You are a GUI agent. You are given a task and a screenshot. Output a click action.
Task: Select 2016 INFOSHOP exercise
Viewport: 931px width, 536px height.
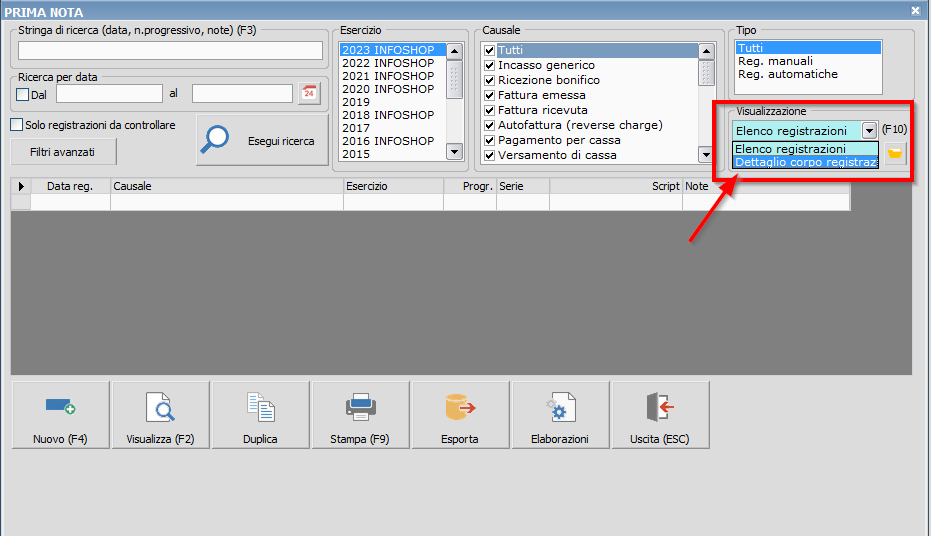point(393,141)
